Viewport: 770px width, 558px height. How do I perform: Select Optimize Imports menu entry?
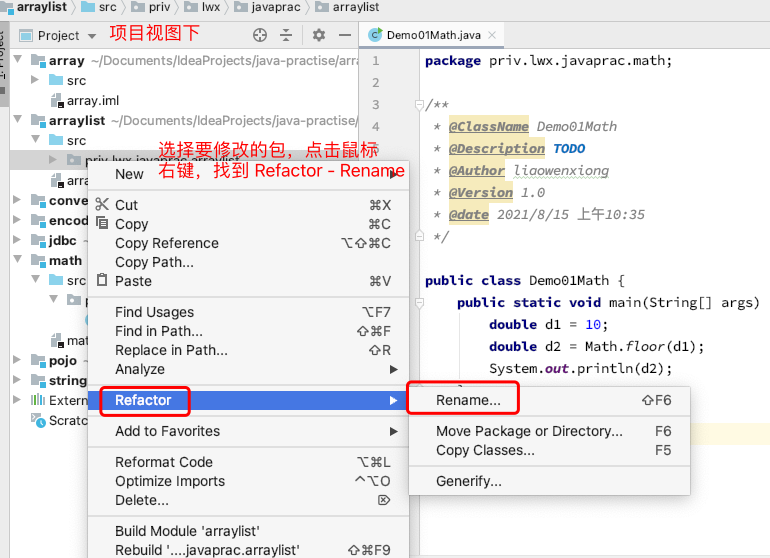(x=248, y=481)
